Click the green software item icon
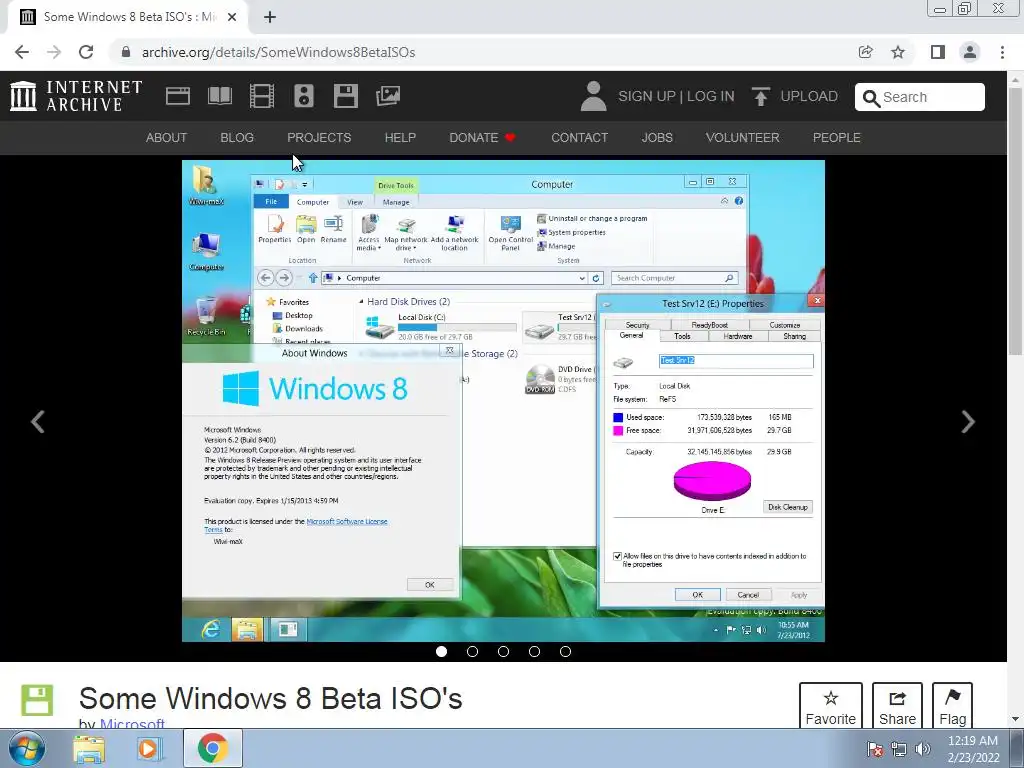Viewport: 1024px width, 768px height. pyautogui.click(x=37, y=701)
